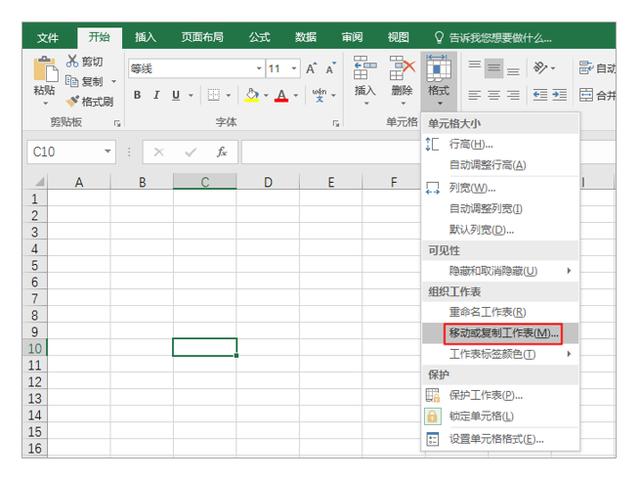Choose AutoFit Column Width 自动调整列宽(I)
Screen dimensions: 640x479
point(500,208)
